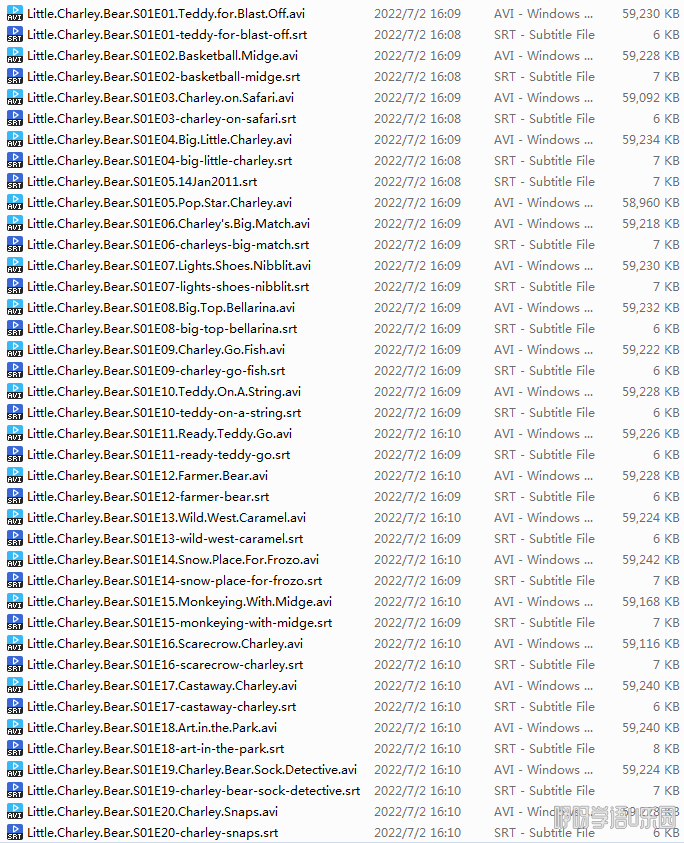Select file name Little.Charley.Bear.S01E19.Charley.Bear.Sock.Detective.avi
The width and height of the screenshot is (684, 843).
(192, 769)
